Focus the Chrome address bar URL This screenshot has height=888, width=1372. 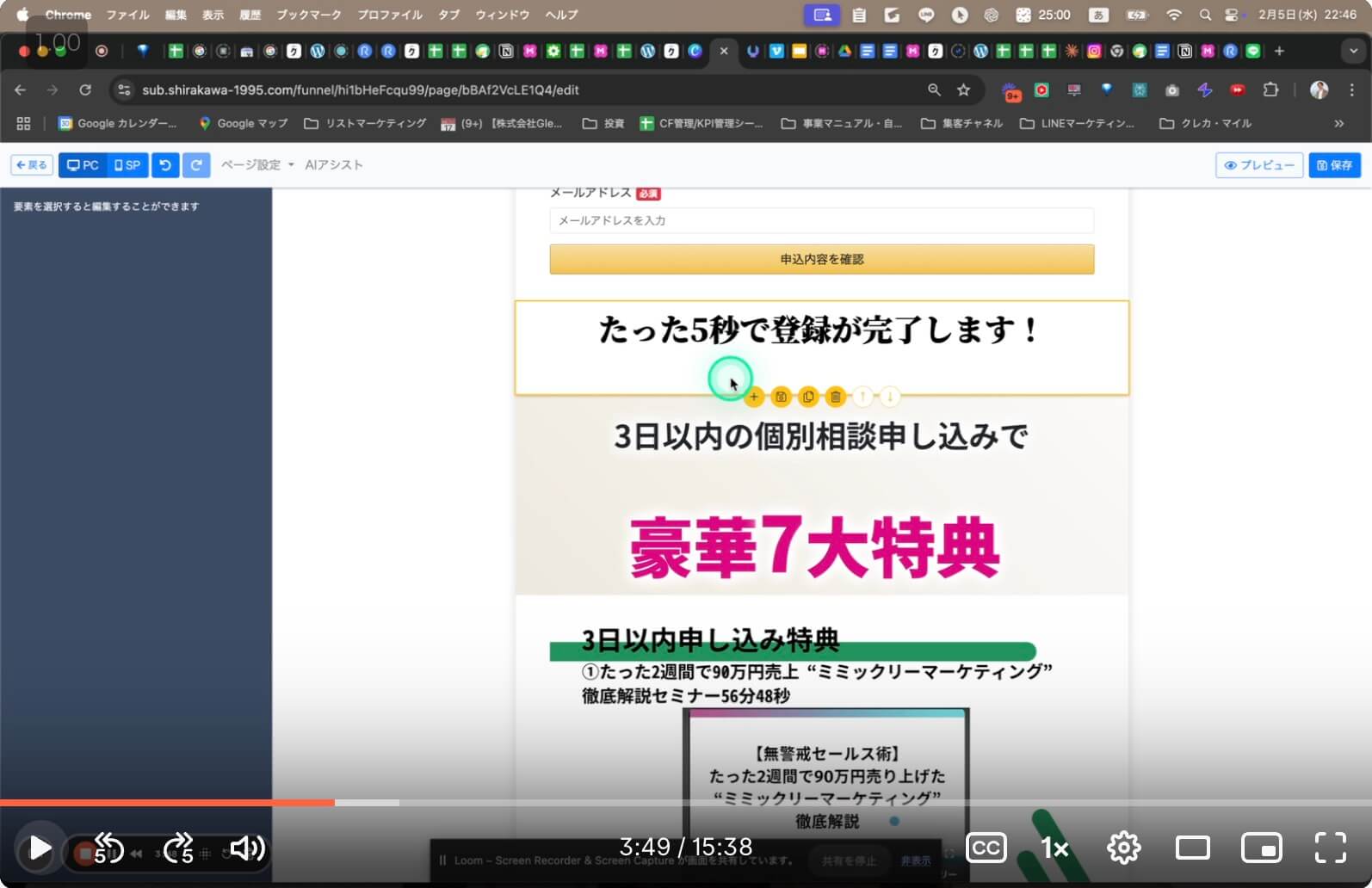tap(361, 89)
